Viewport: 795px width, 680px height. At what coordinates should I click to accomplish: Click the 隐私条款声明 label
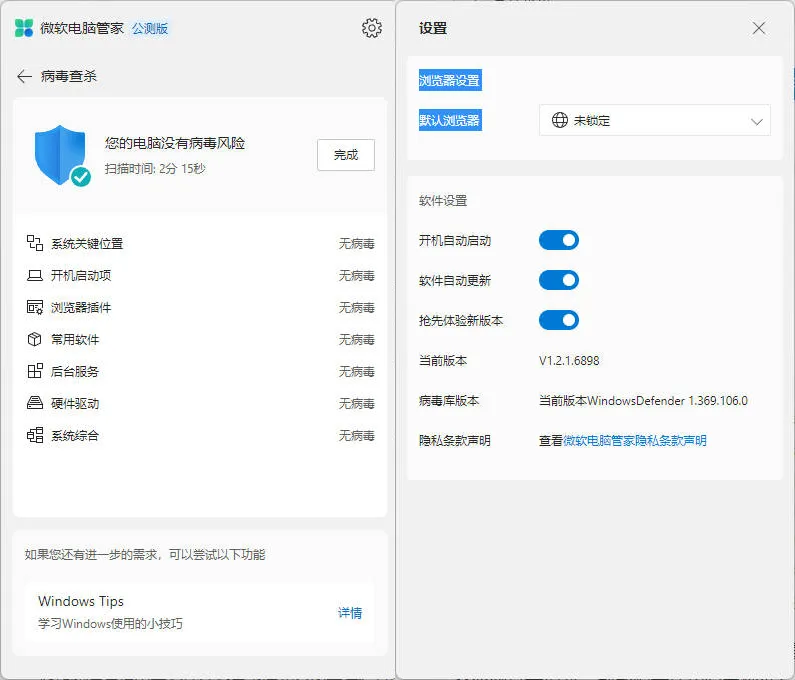coord(455,441)
